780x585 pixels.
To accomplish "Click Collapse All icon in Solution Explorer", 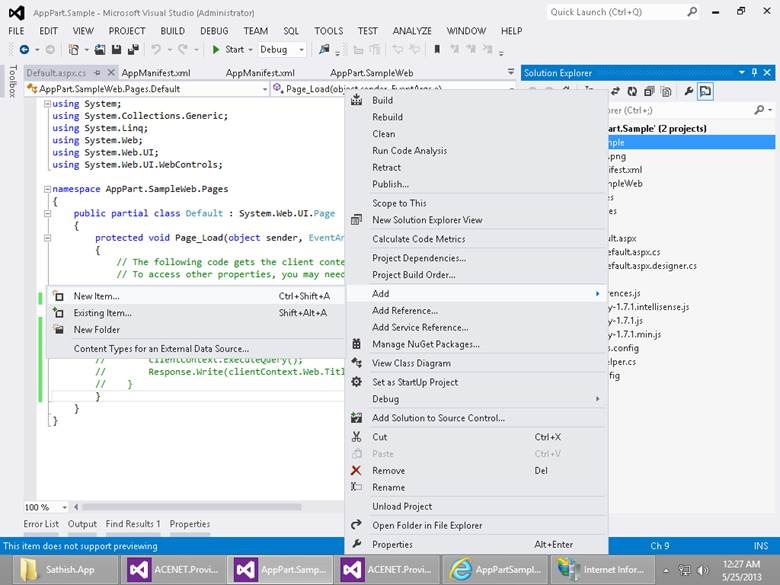I will pos(649,91).
